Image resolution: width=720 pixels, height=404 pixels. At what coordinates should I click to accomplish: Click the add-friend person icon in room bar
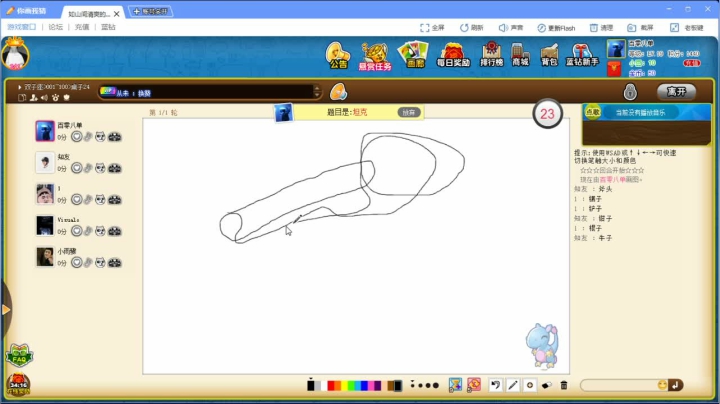[x=34, y=97]
